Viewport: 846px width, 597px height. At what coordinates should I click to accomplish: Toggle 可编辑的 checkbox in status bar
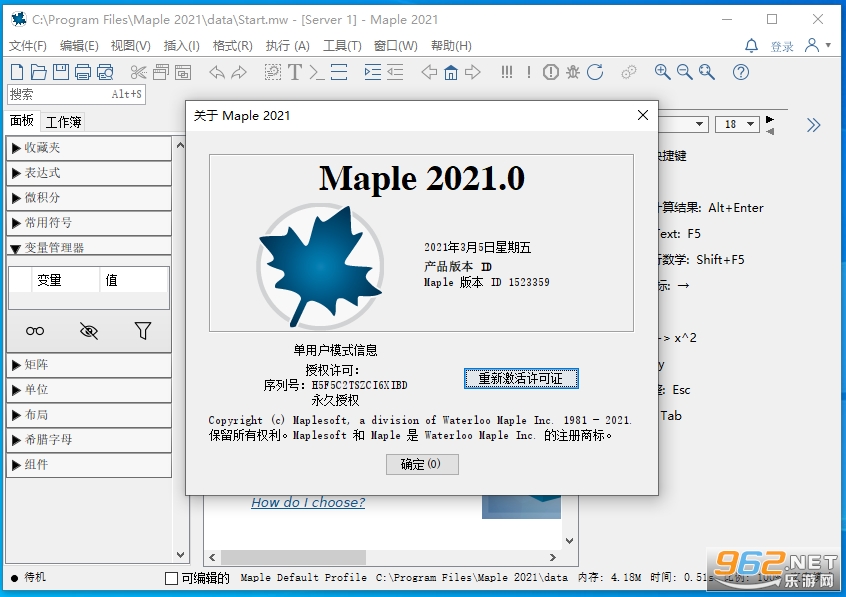pos(171,579)
